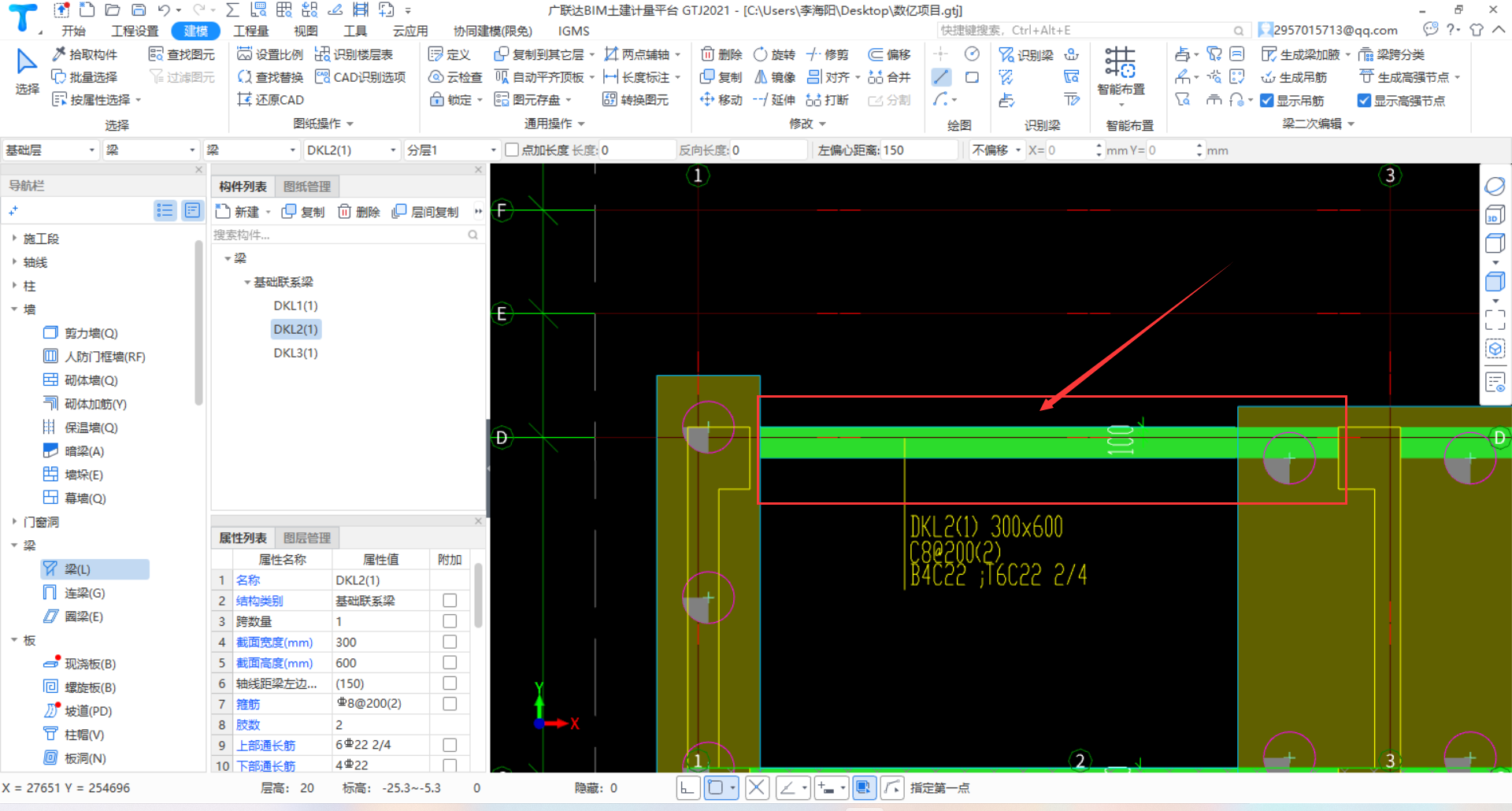Switch to the 图纸管理 tab
This screenshot has height=811, width=1512.
click(x=307, y=187)
